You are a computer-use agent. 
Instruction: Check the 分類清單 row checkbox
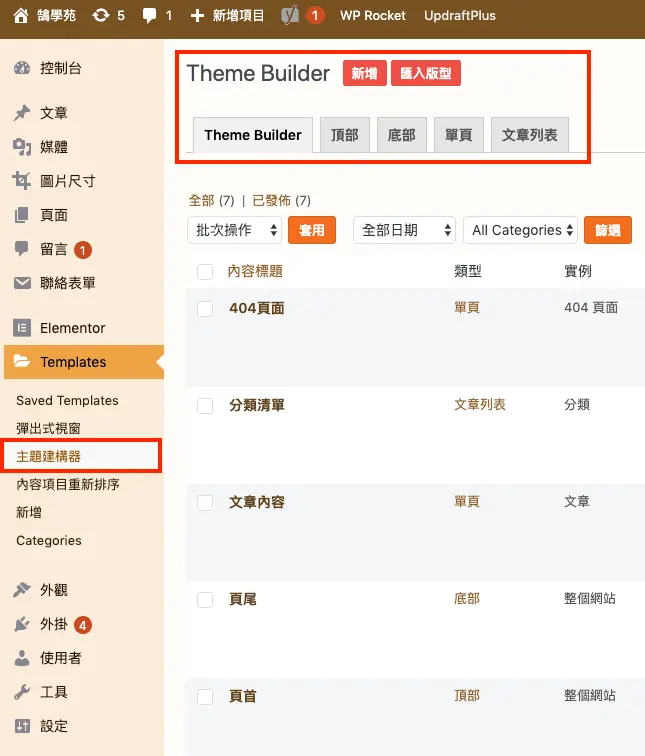coord(205,405)
